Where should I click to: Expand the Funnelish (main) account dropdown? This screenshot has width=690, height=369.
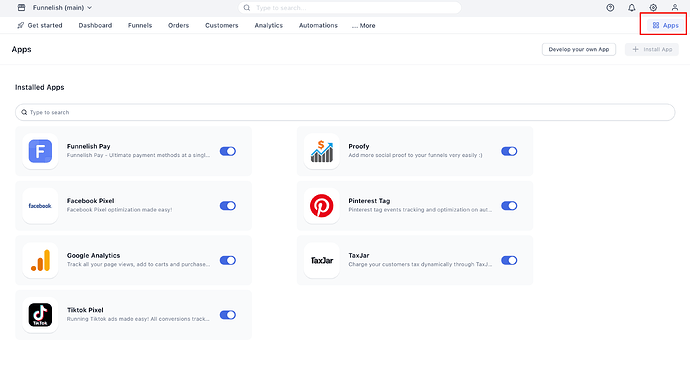coord(62,7)
